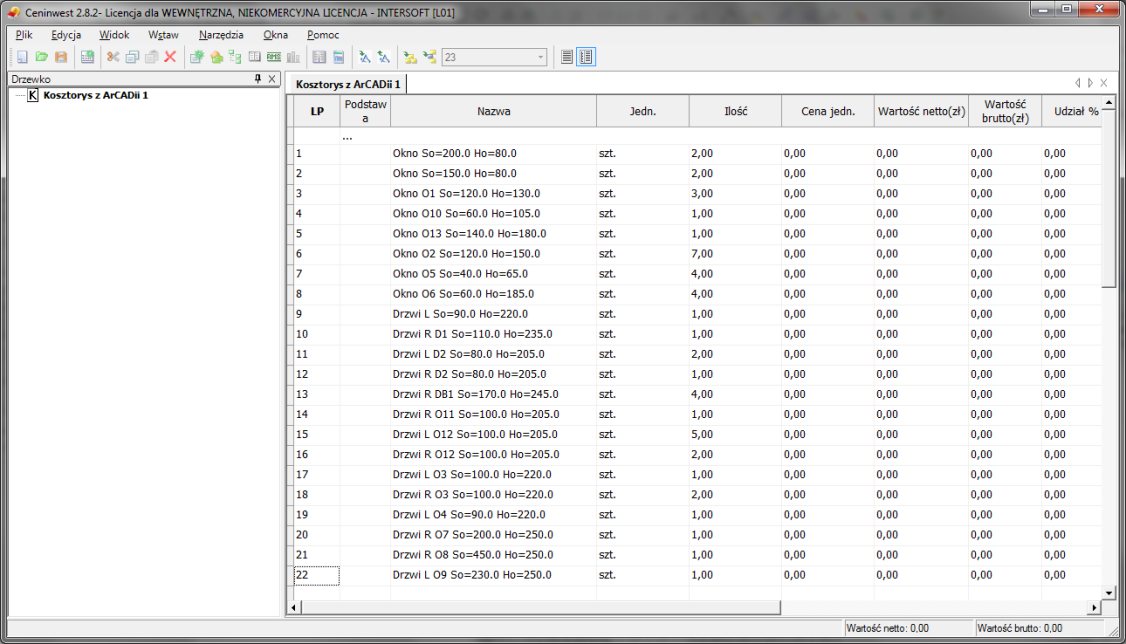Toggle the detailed list view icon
This screenshot has width=1126, height=644.
(586, 57)
